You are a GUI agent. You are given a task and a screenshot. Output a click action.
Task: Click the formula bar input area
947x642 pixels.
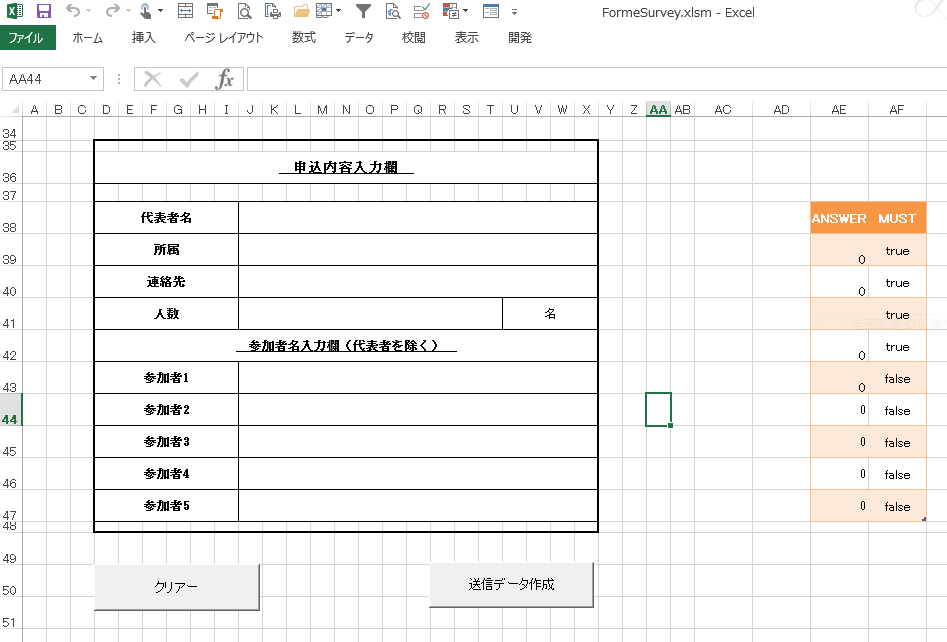click(590, 79)
